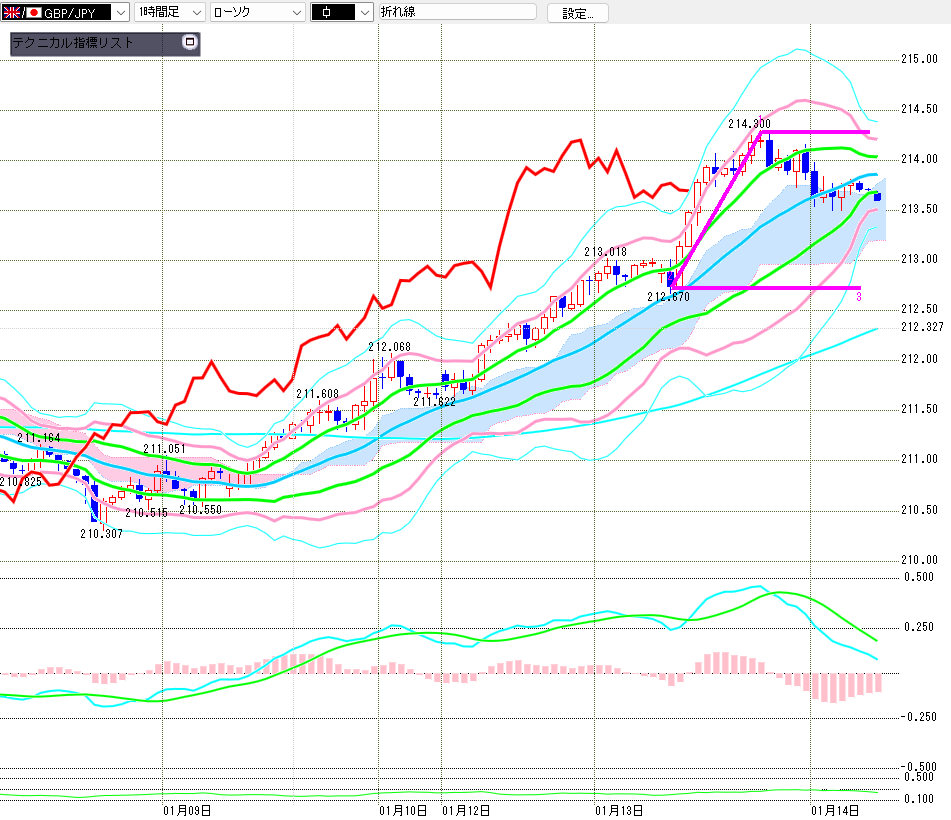Click the 215.00 price scale label
951x820 pixels.
(918, 59)
